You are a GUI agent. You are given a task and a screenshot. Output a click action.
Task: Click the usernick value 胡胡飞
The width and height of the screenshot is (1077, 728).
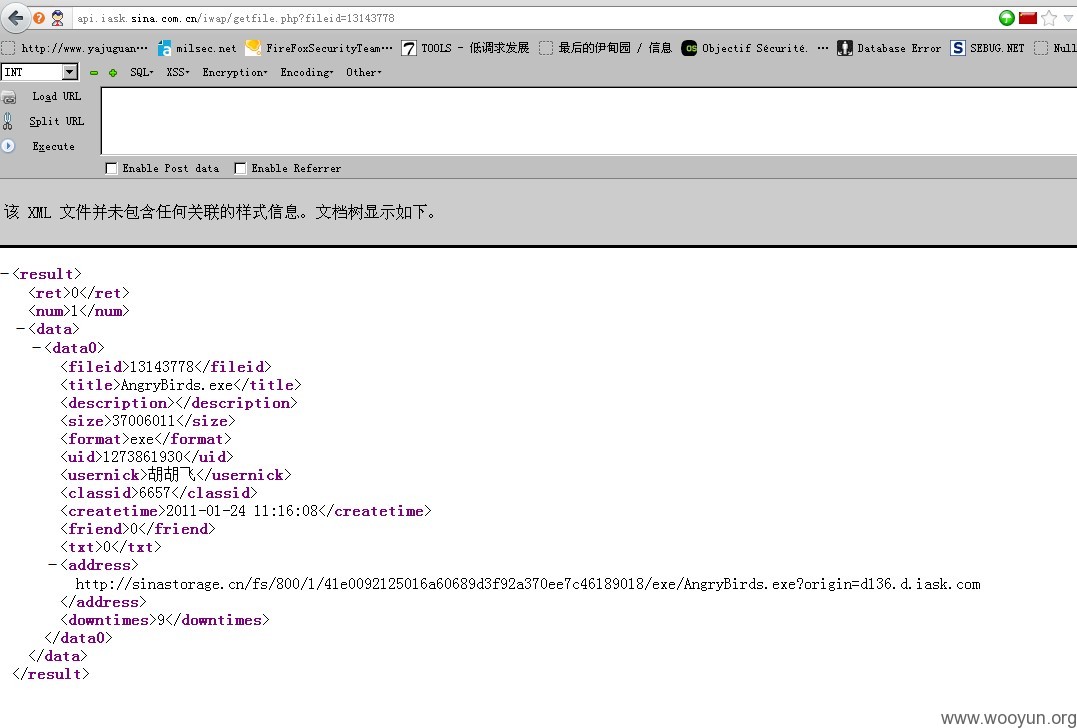tap(172, 475)
